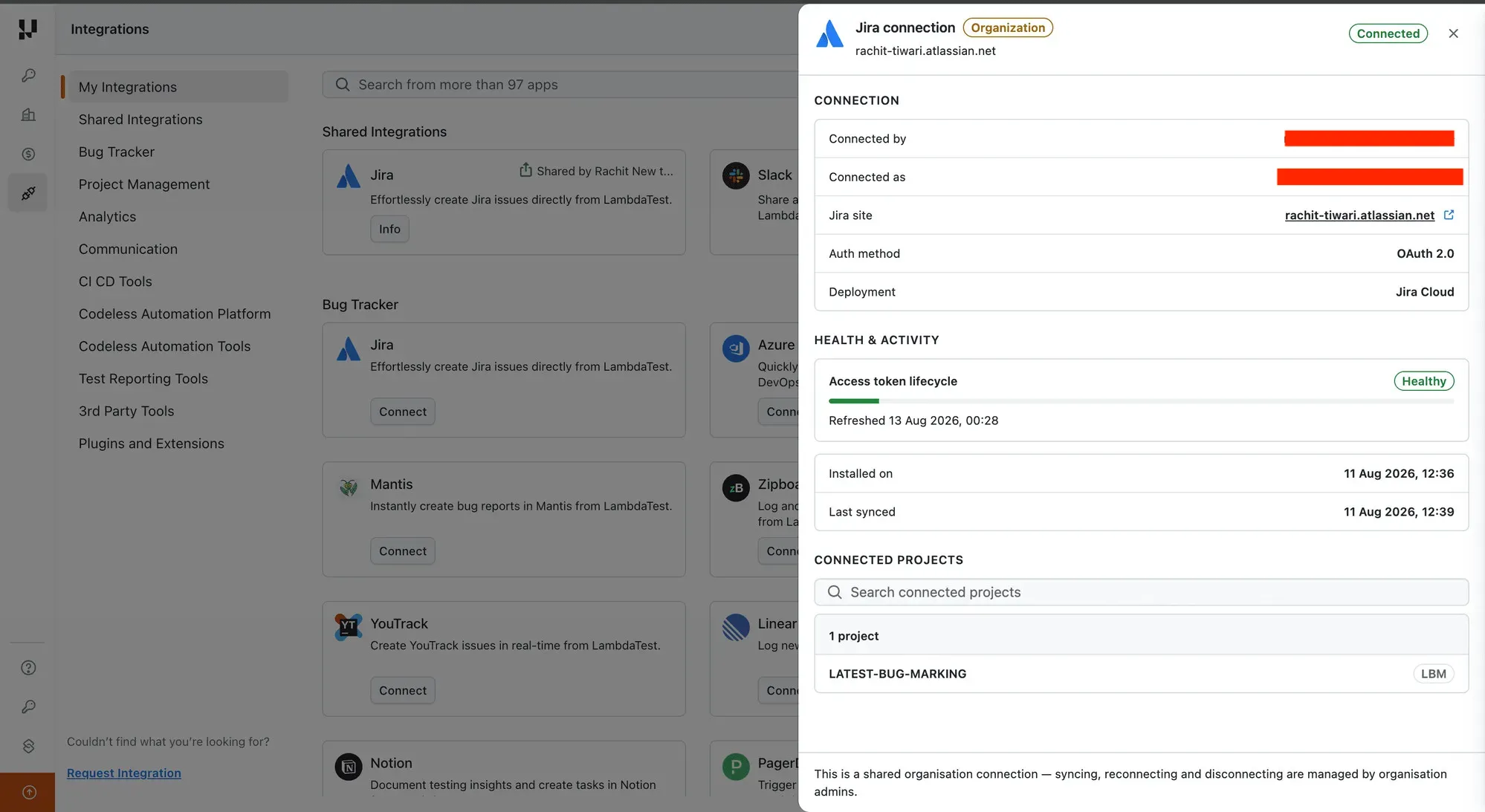Open the rachit-tiwari.atlassian.net site link

click(1359, 215)
